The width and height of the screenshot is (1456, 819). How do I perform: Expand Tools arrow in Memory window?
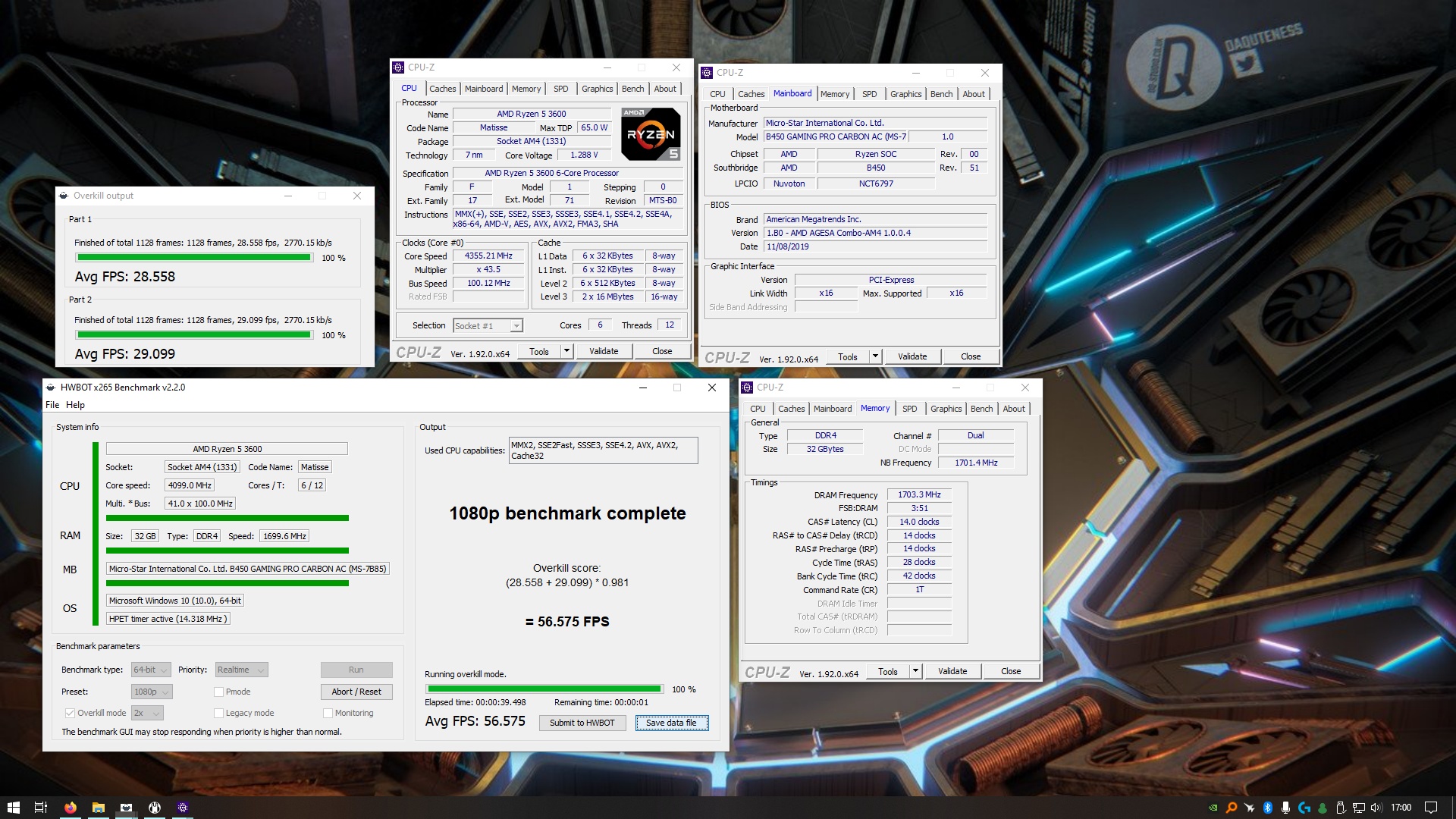[915, 671]
